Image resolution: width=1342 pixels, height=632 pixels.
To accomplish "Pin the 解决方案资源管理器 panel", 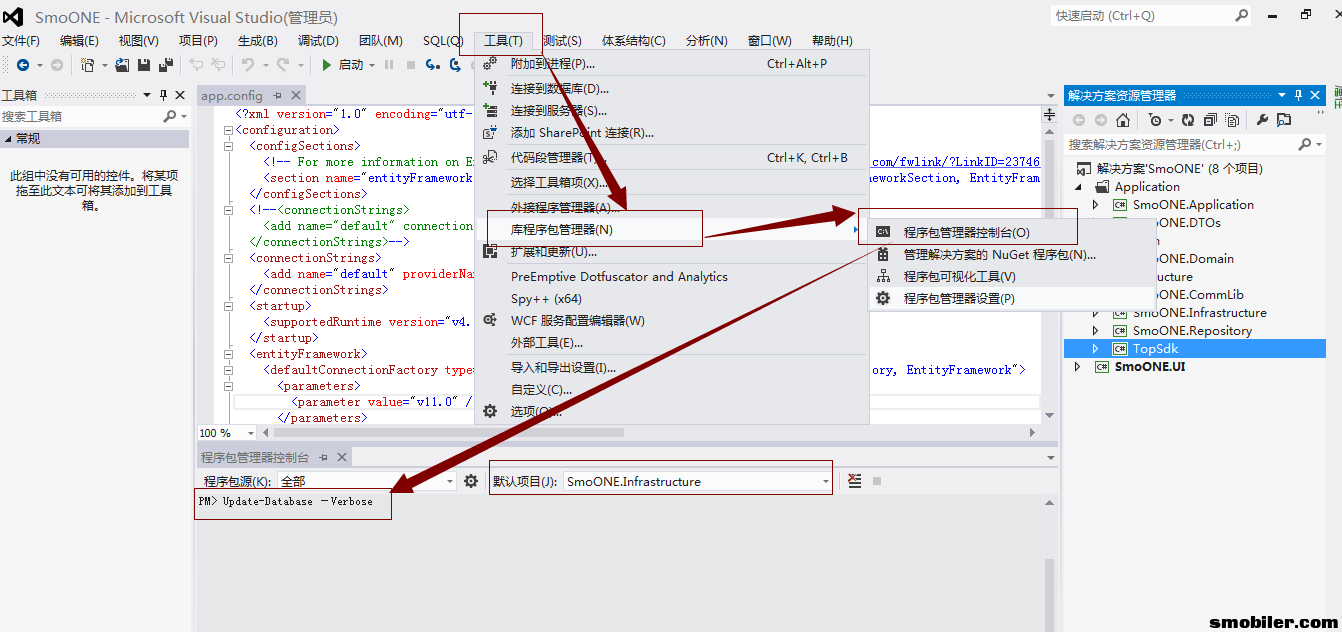I will click(1299, 95).
